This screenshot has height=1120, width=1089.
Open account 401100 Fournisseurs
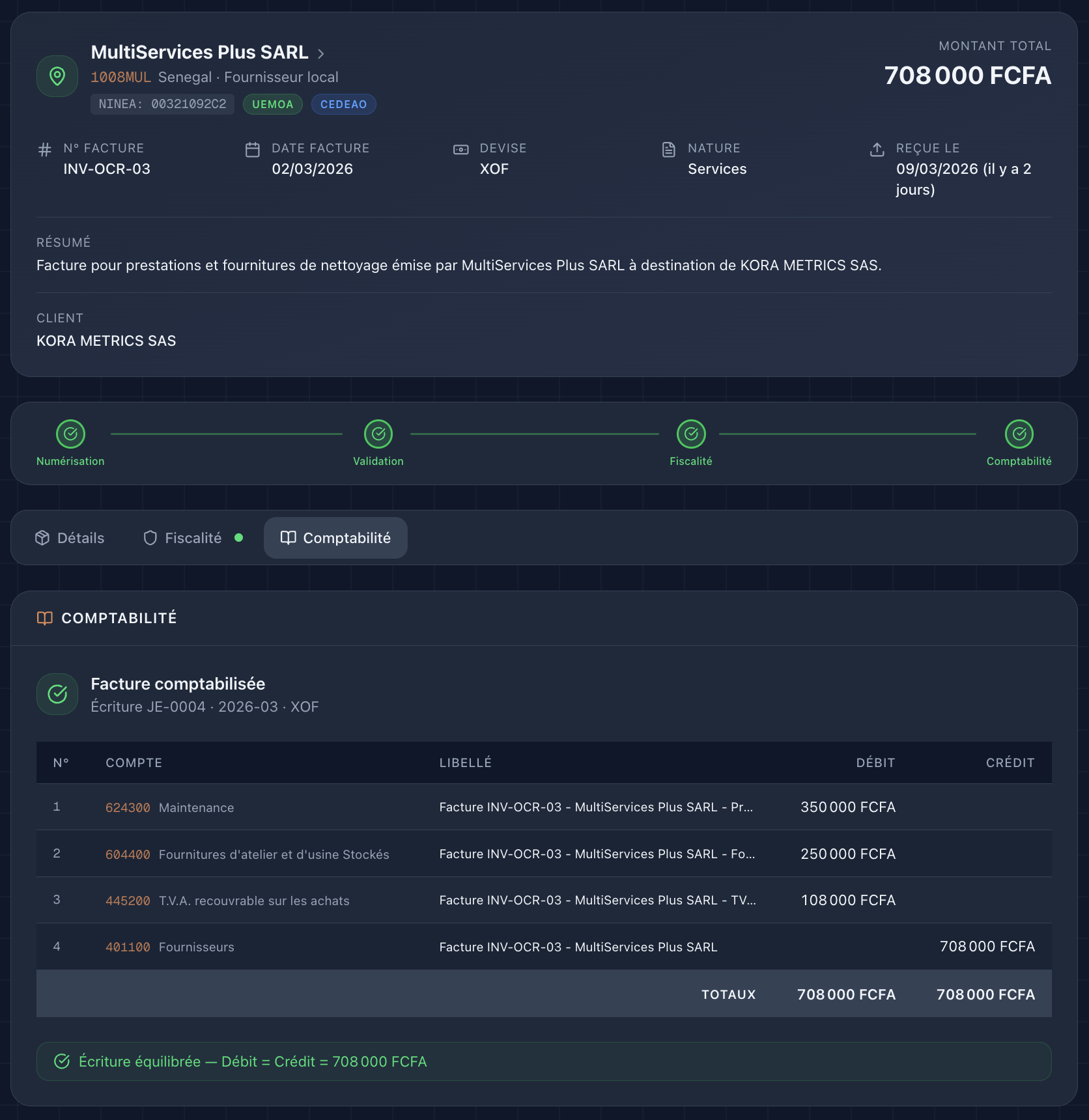point(128,947)
